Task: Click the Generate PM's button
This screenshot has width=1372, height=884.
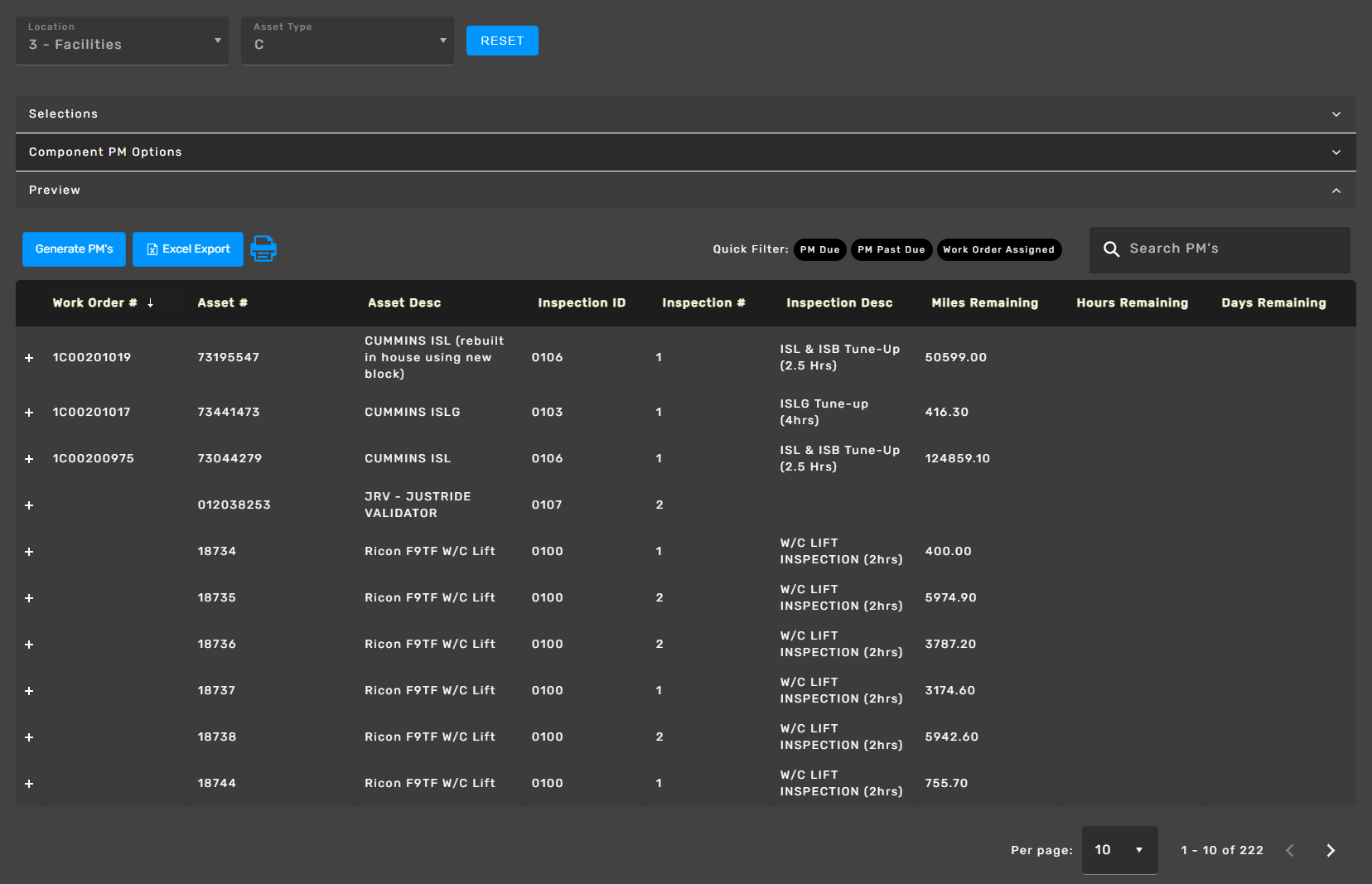Action: click(74, 249)
